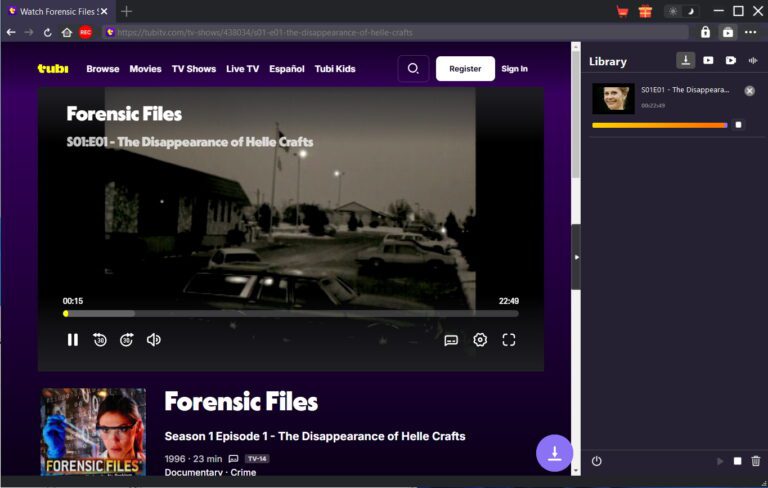
Task: Click the yellow playhead marker
Action: point(66,314)
